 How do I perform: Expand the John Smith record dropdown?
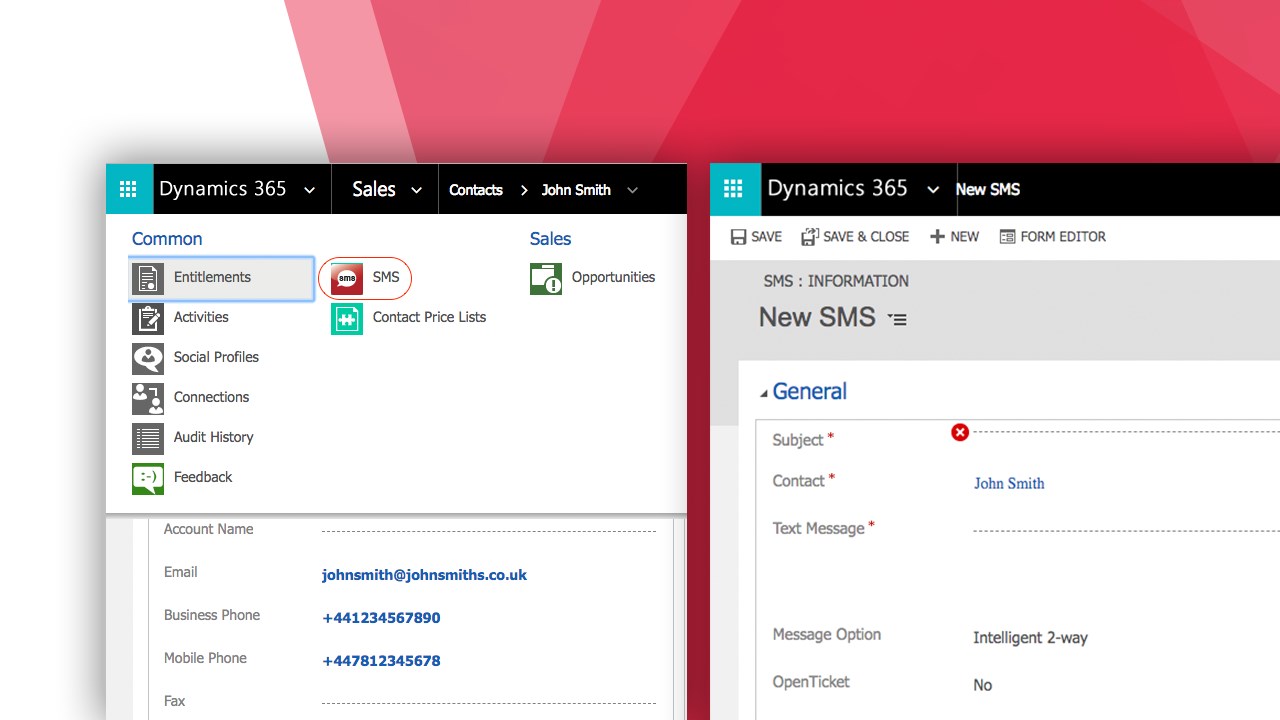tap(632, 190)
